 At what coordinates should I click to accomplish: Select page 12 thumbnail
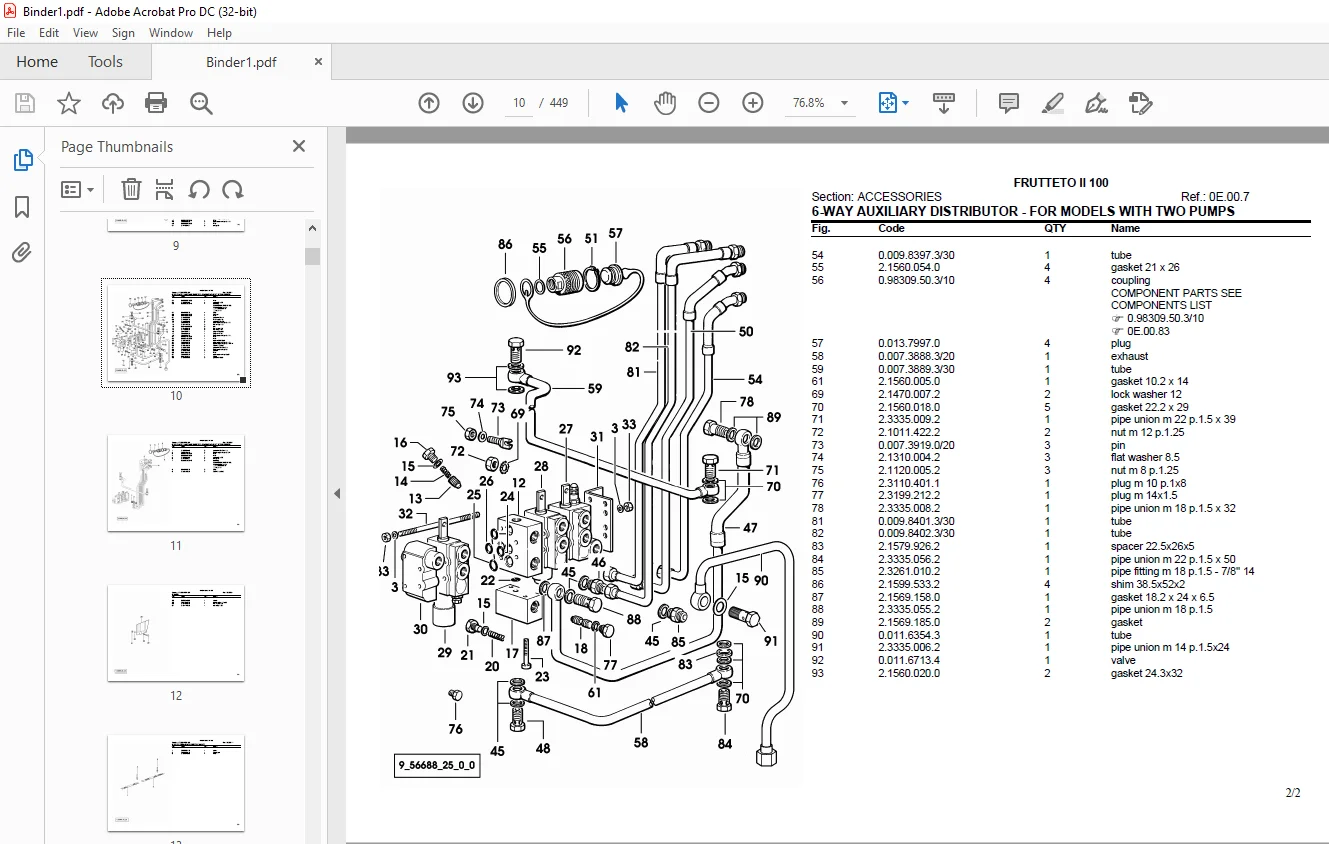(176, 633)
